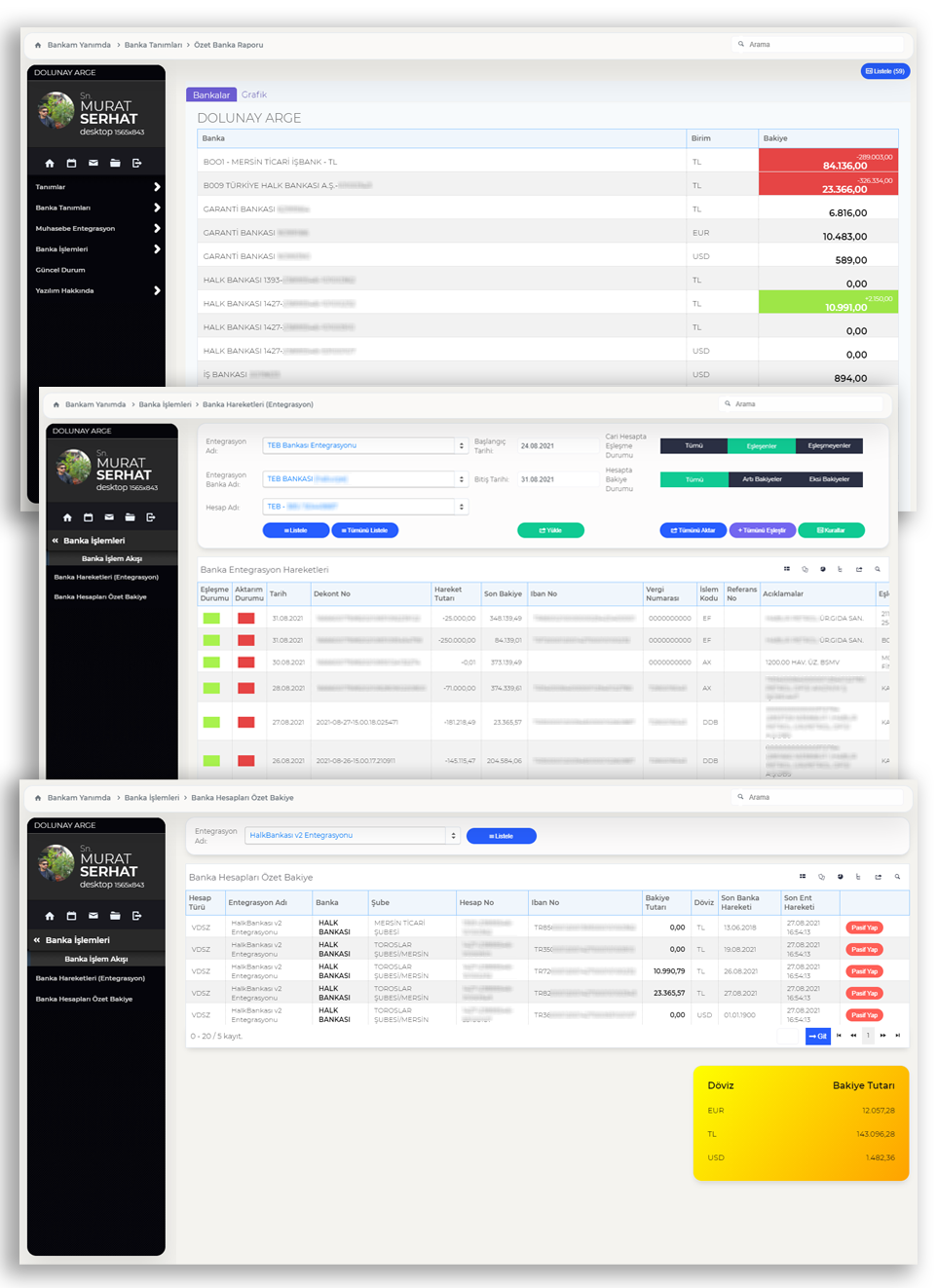Screen dimensions: 937x1288
Task: Open the HalkBankası v2 Entegrasyonu dropdown
Action: (x=352, y=835)
